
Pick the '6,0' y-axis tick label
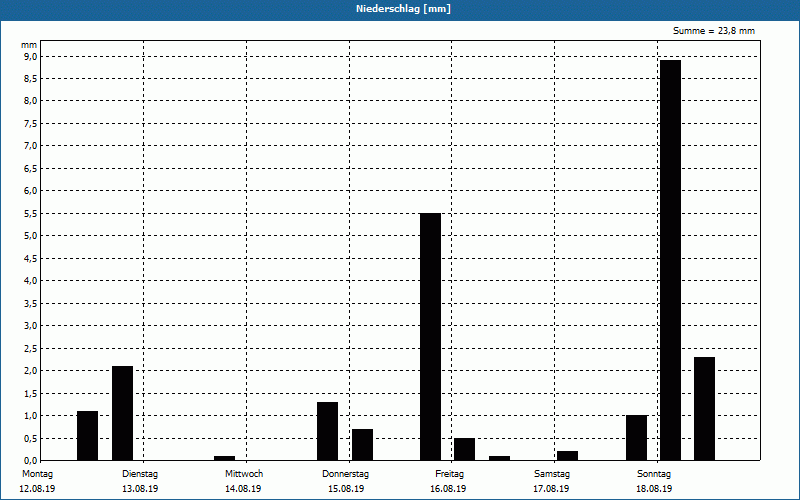pos(31,191)
